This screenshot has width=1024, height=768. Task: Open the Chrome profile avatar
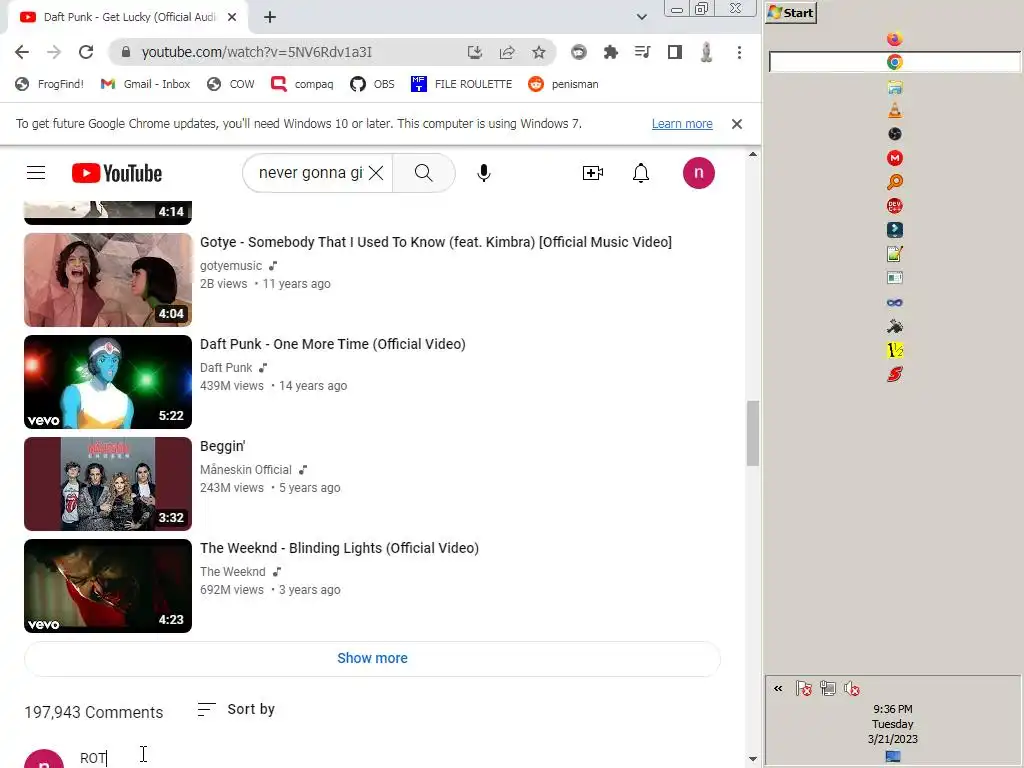pyautogui.click(x=706, y=52)
